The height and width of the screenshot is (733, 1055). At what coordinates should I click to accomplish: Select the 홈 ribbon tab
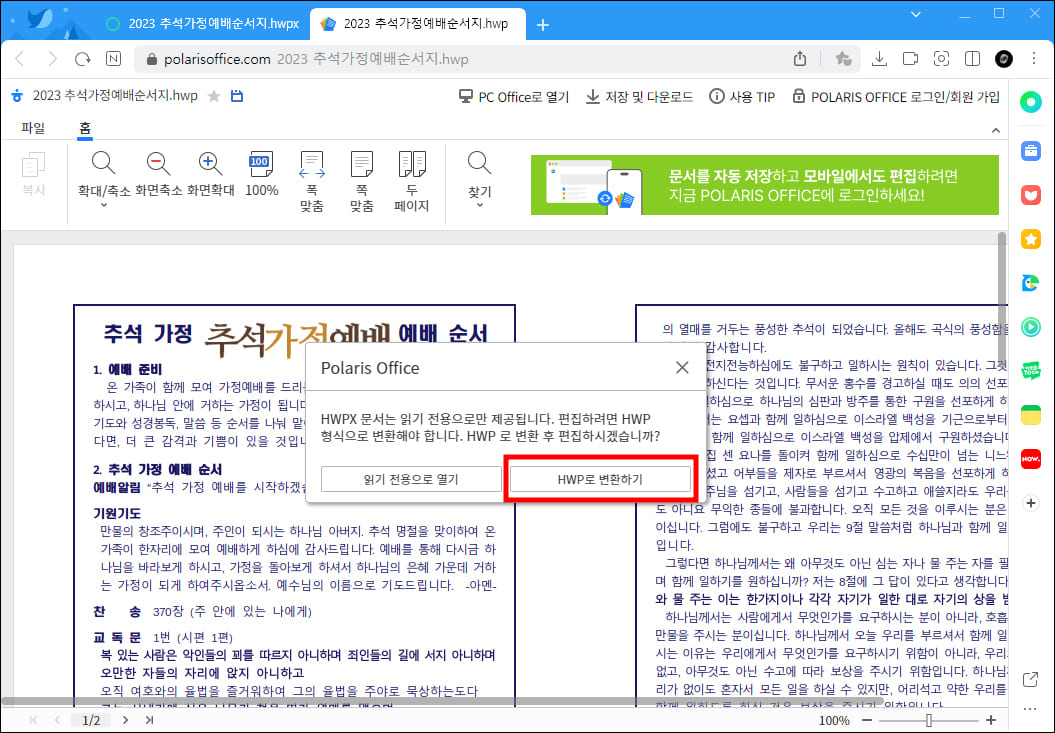click(85, 128)
